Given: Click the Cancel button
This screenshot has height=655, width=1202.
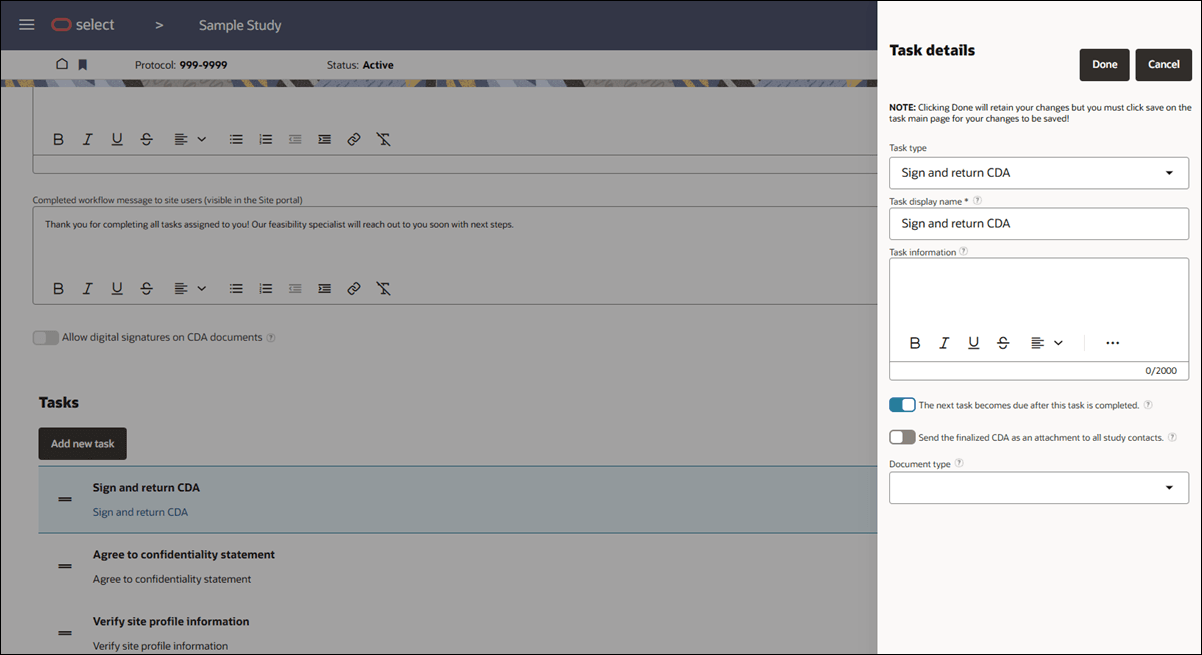Looking at the screenshot, I should pos(1164,64).
